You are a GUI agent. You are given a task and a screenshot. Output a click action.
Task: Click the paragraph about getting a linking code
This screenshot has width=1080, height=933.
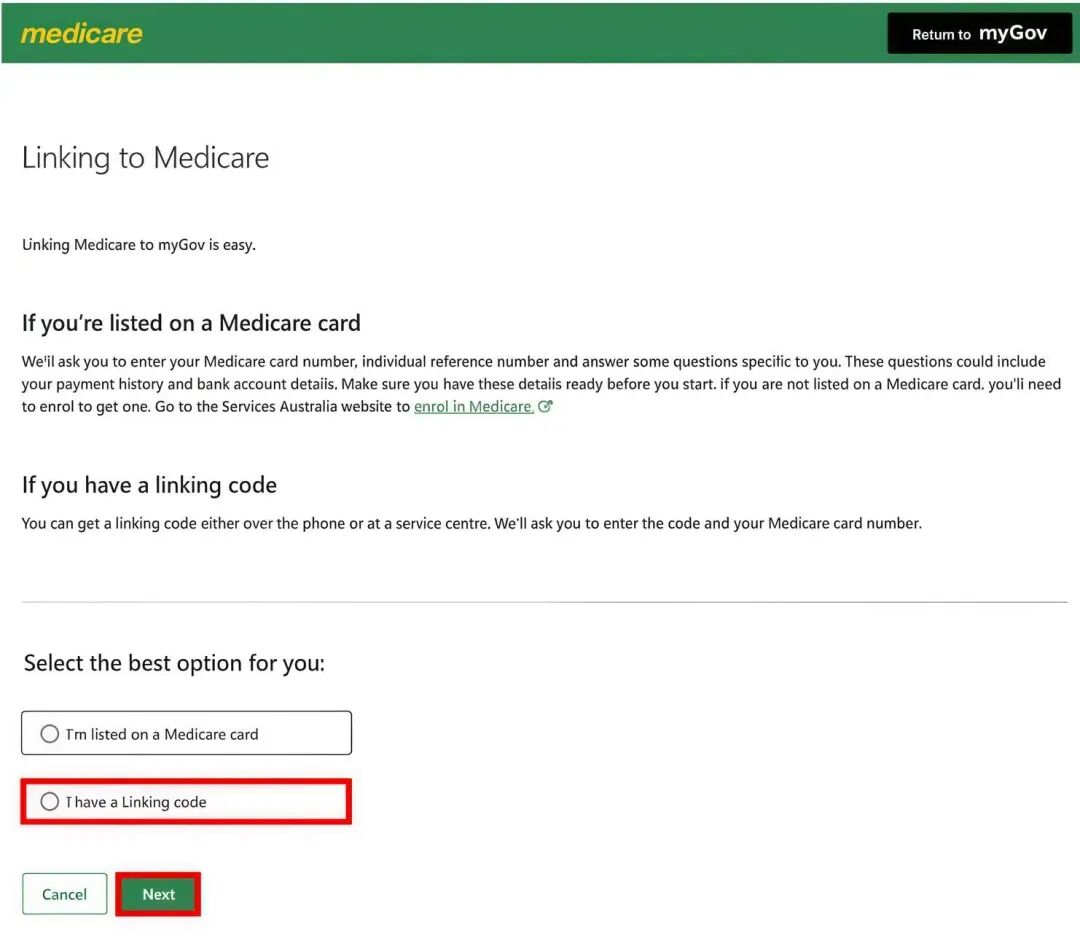click(x=471, y=523)
